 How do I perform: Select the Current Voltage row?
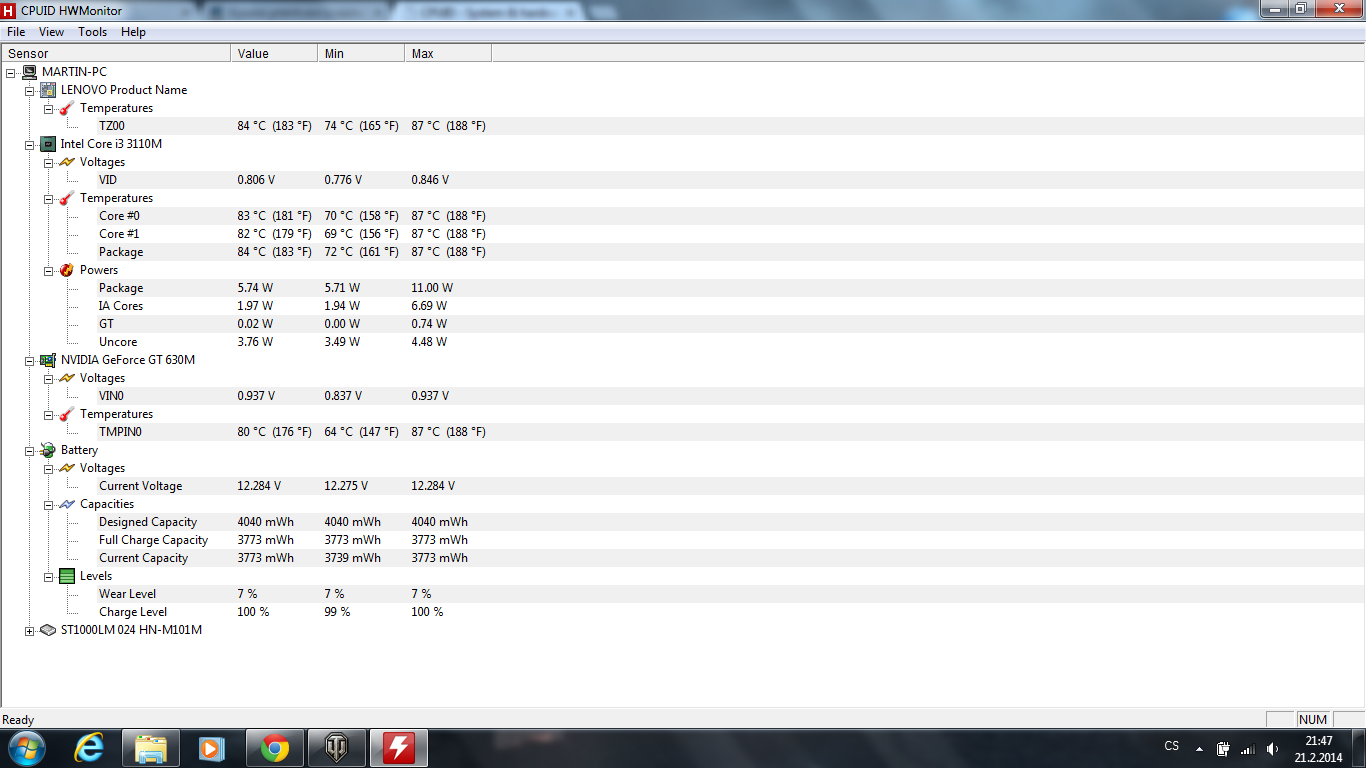tap(683, 486)
